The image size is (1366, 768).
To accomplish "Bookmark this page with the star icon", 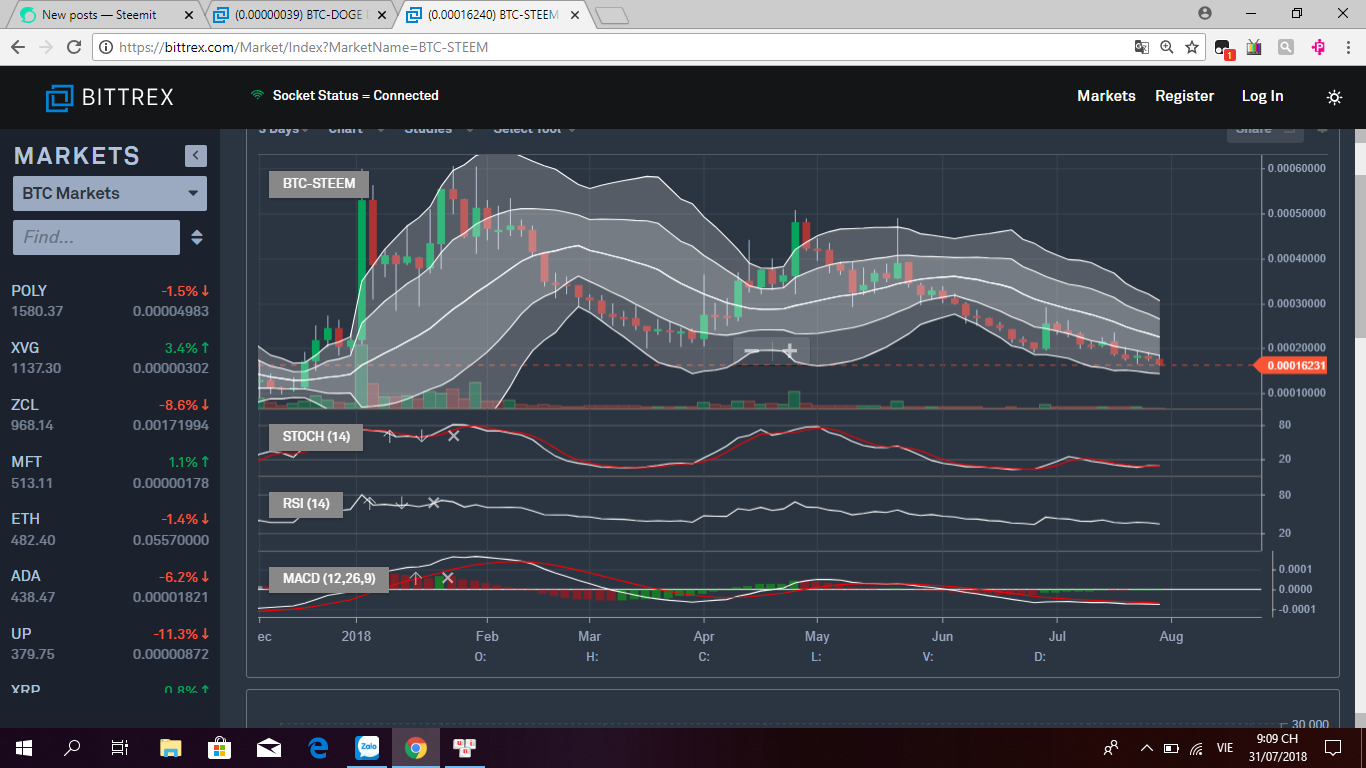I will click(1192, 47).
